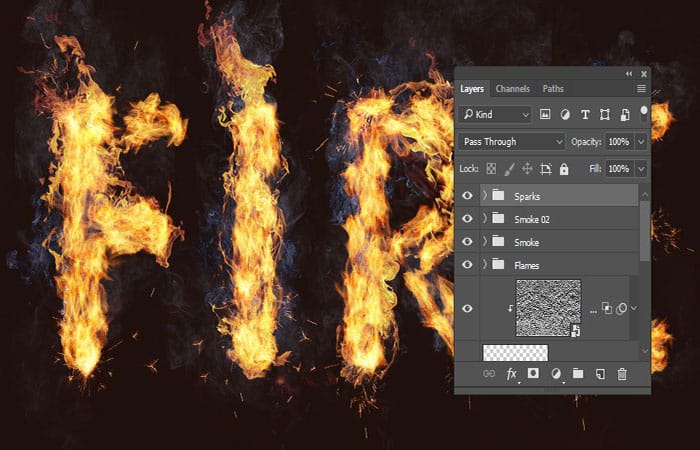Click Flames group folder icon
The image size is (700, 450).
498,264
